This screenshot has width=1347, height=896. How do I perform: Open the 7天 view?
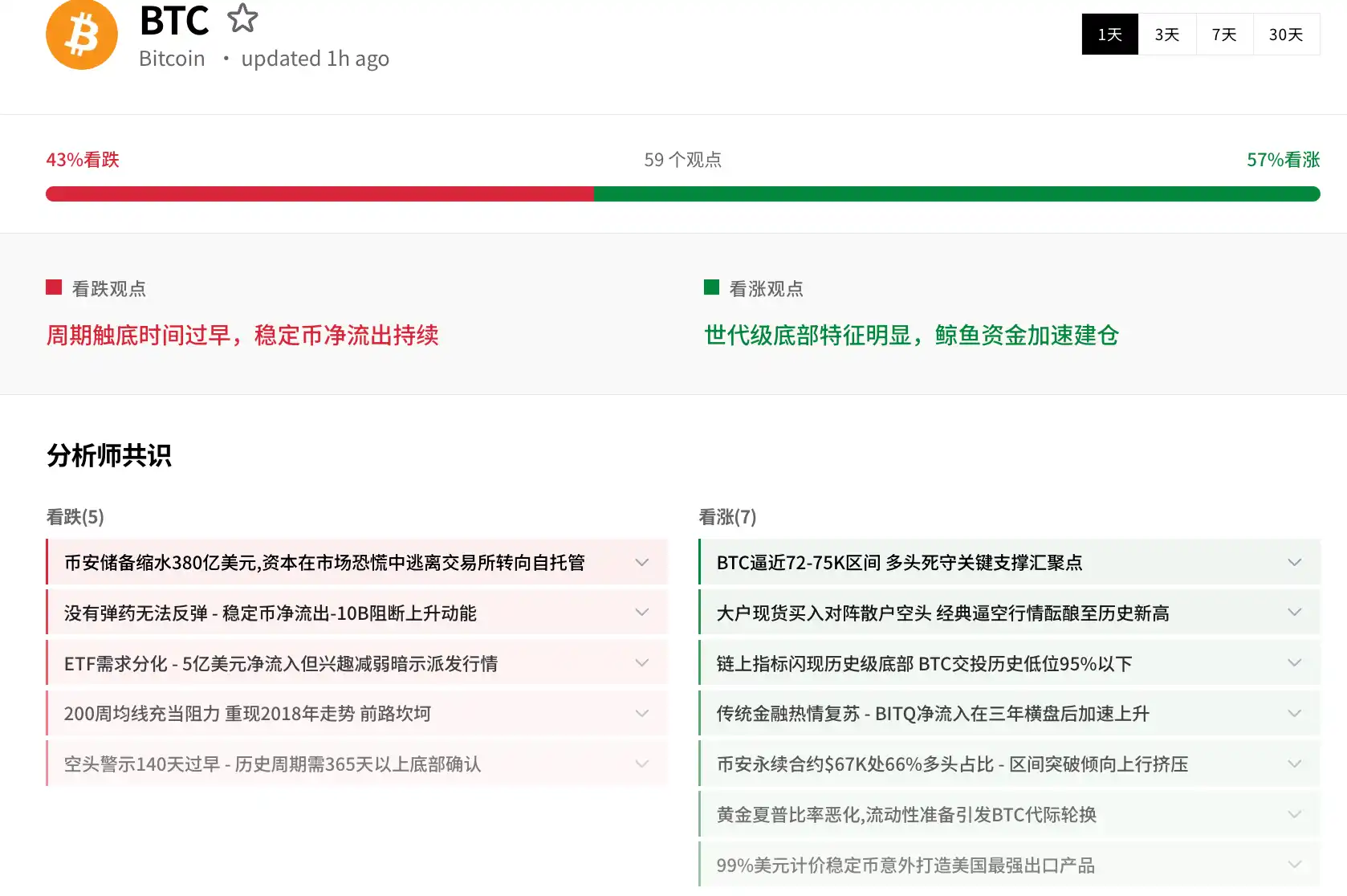tap(1223, 34)
